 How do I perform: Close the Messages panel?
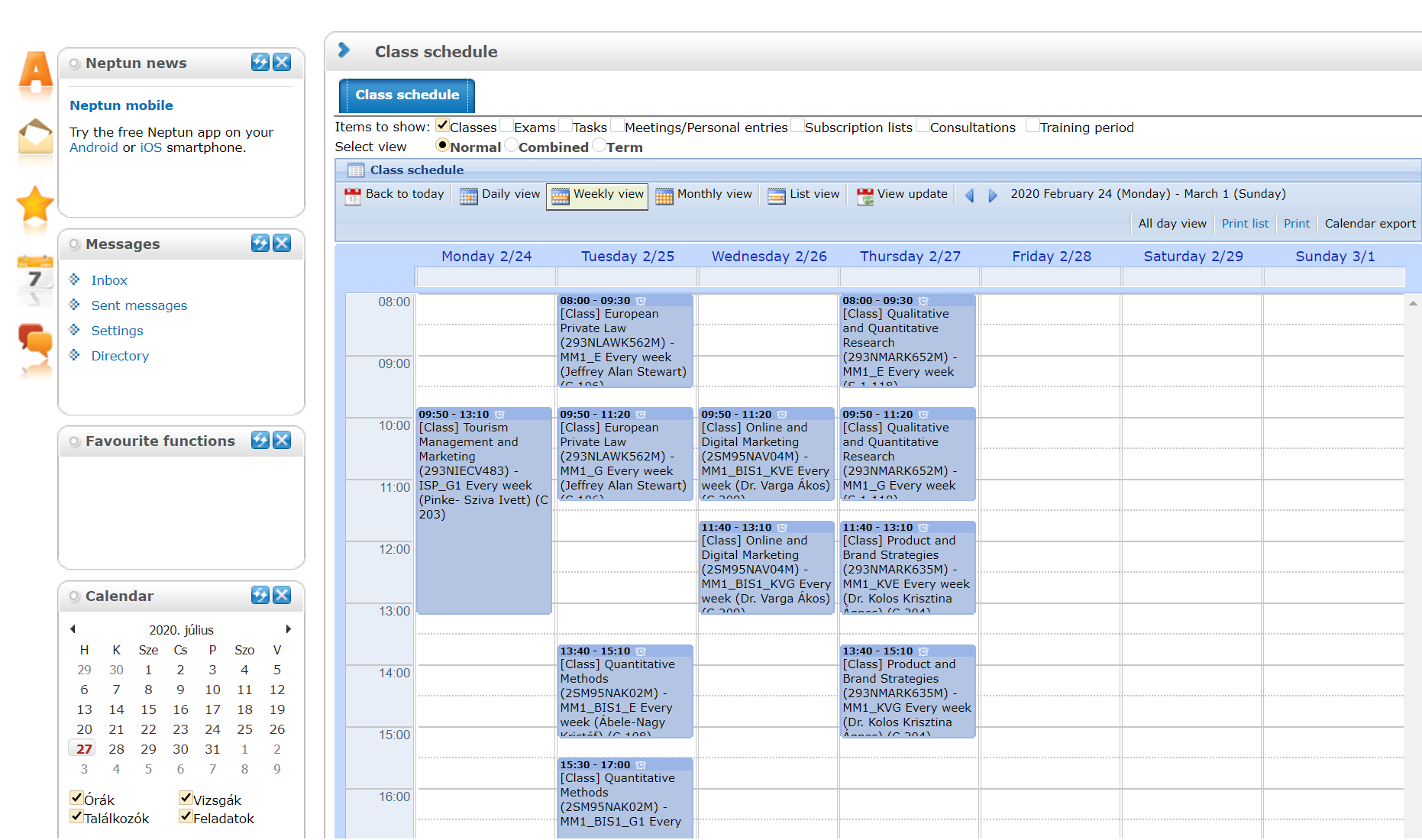coord(282,244)
